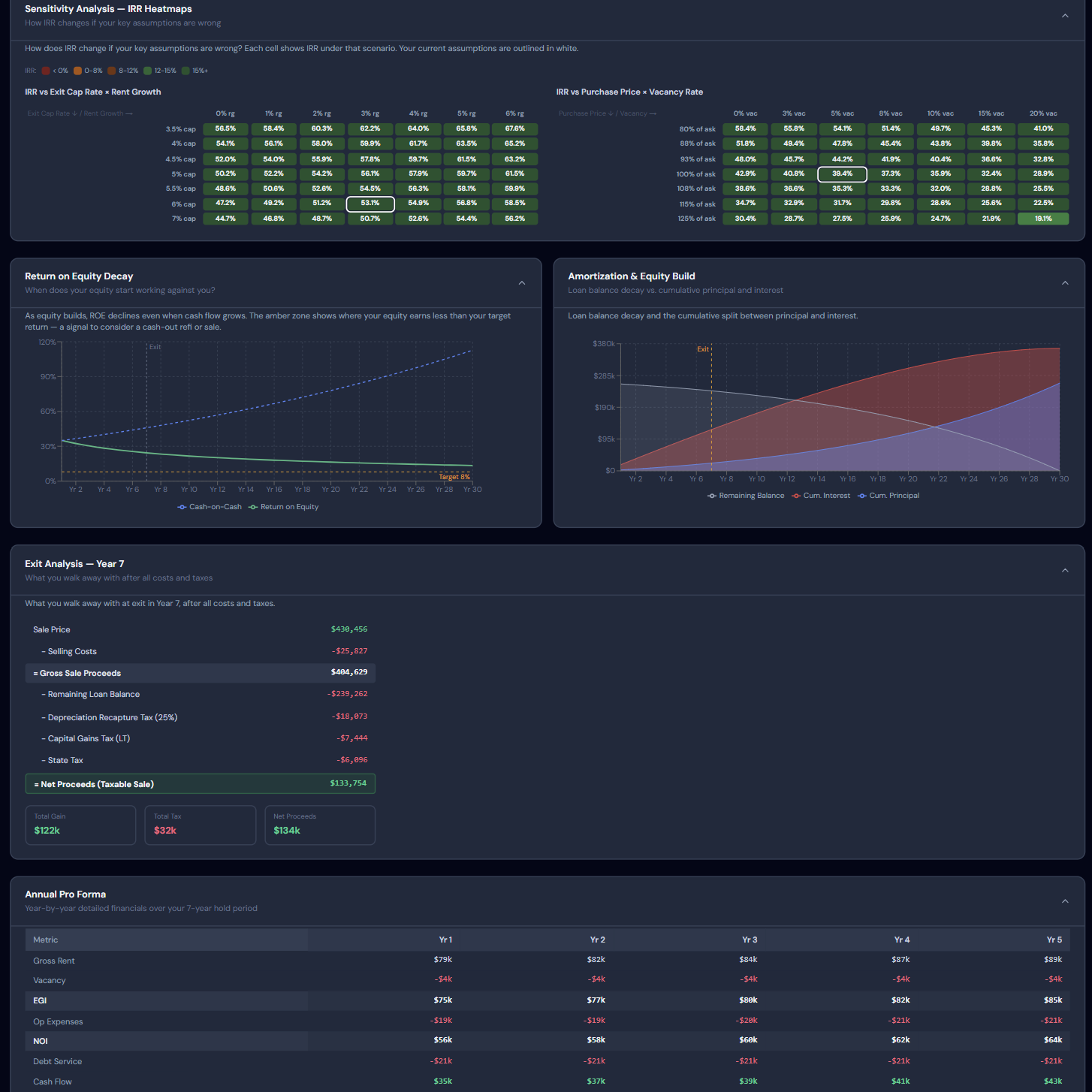1092x1092 pixels.
Task: Click the green '15%+' IRR legend swatch
Action: click(x=186, y=71)
